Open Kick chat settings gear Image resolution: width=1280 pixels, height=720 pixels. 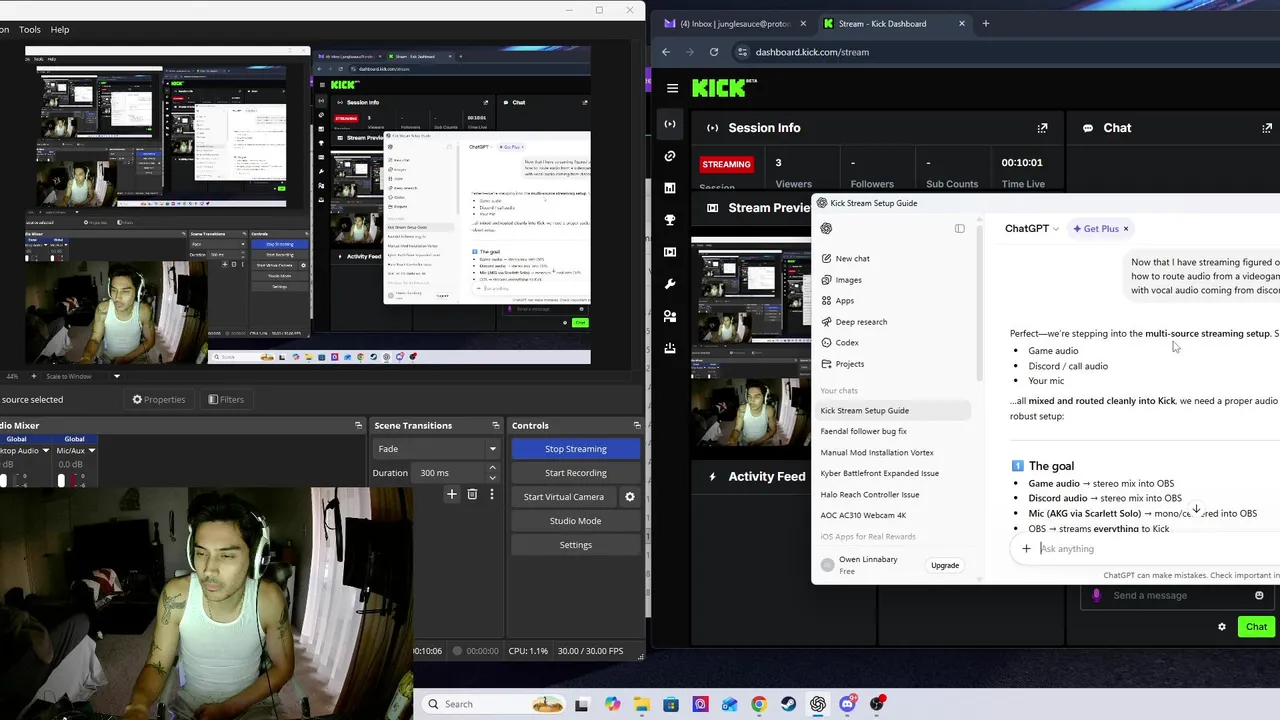pyautogui.click(x=1221, y=627)
